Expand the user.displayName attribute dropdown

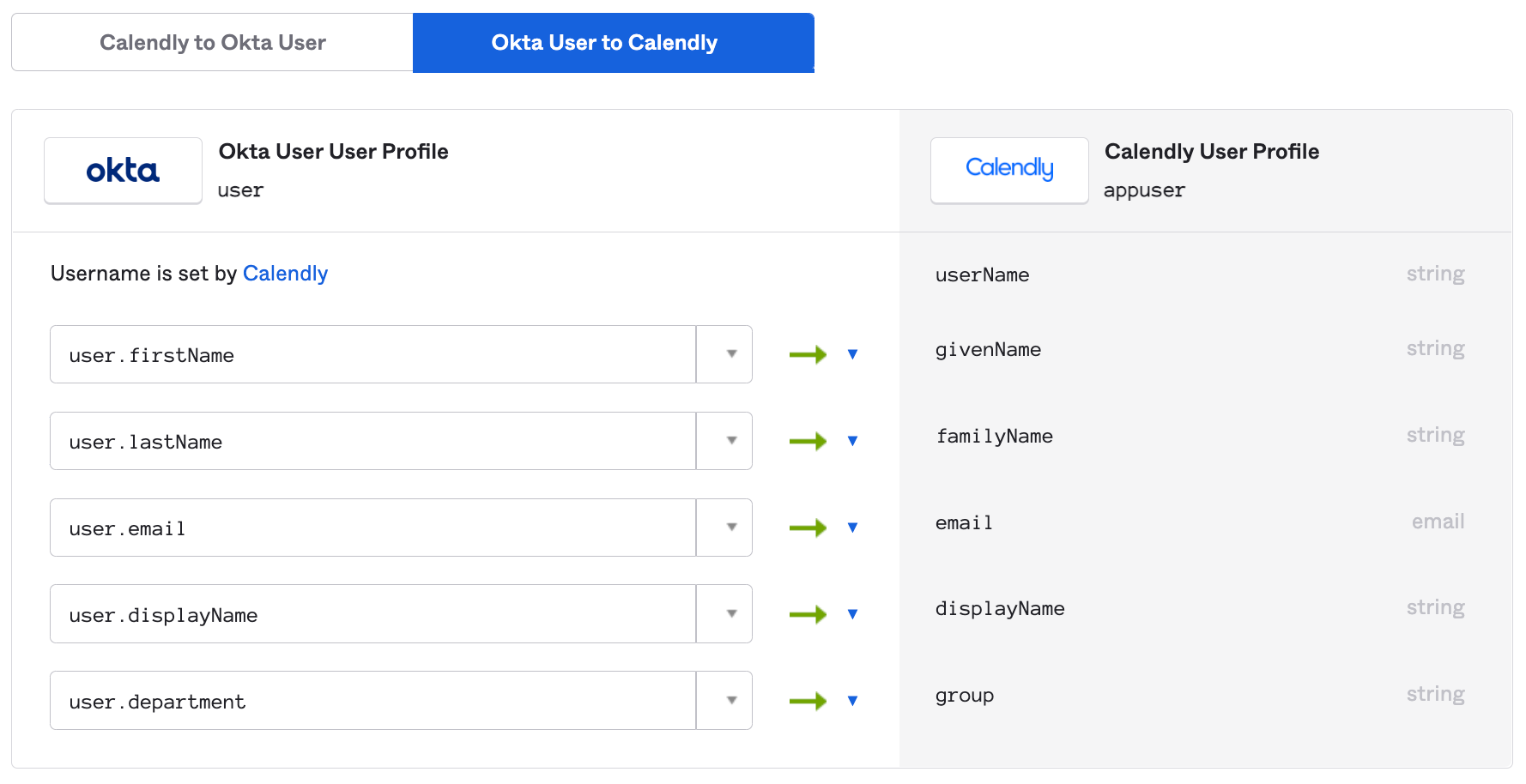(x=731, y=614)
